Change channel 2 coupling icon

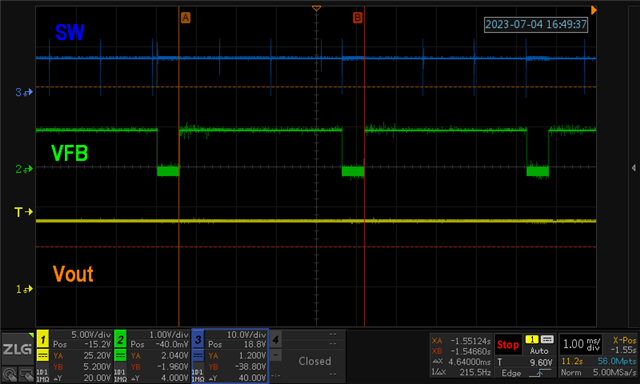(120, 355)
